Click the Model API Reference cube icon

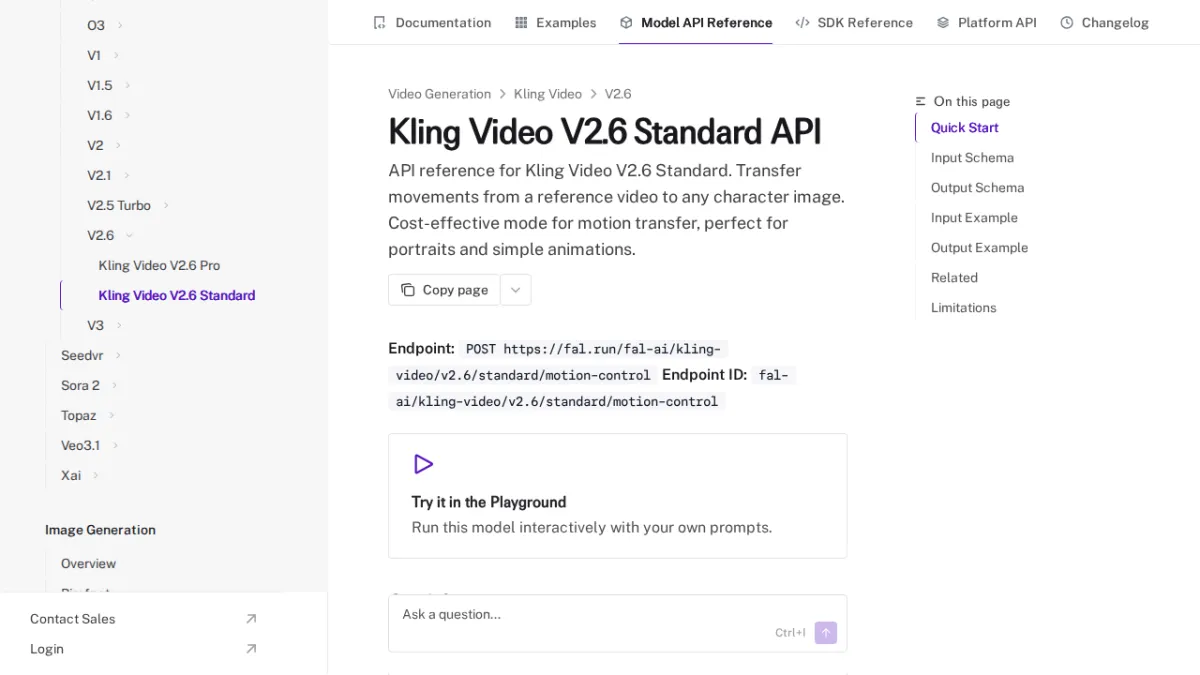point(626,22)
